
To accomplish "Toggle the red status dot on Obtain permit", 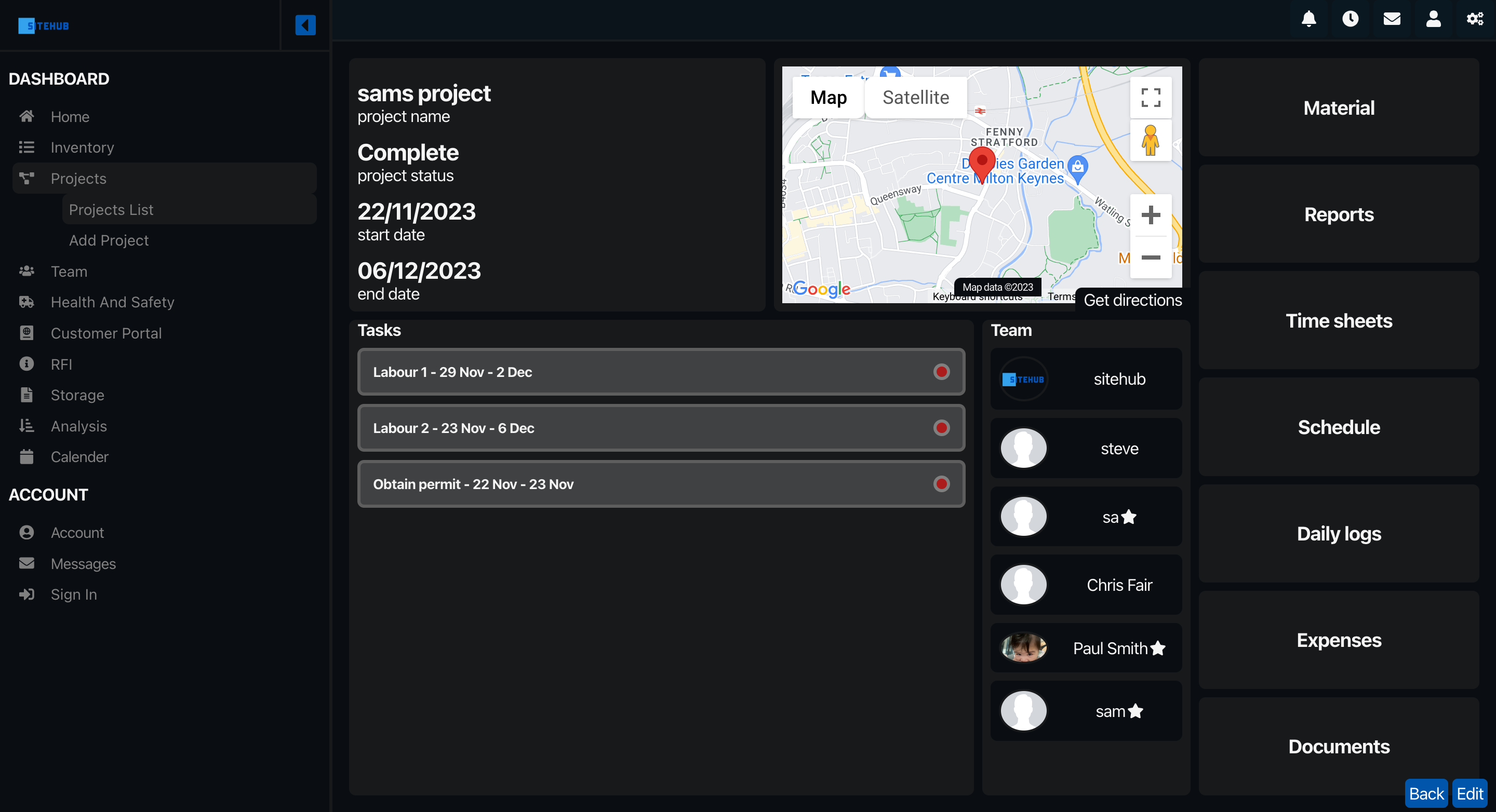I will click(x=940, y=484).
